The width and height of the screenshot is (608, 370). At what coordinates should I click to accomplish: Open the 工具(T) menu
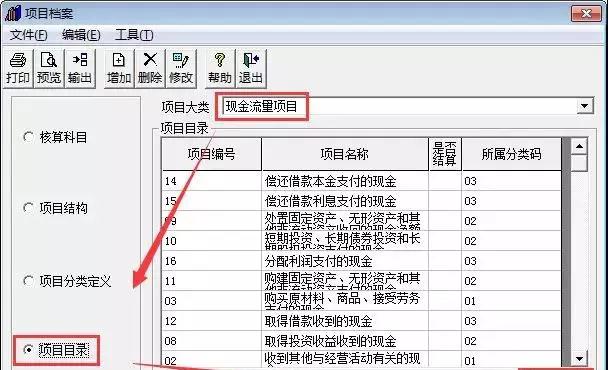point(134,35)
